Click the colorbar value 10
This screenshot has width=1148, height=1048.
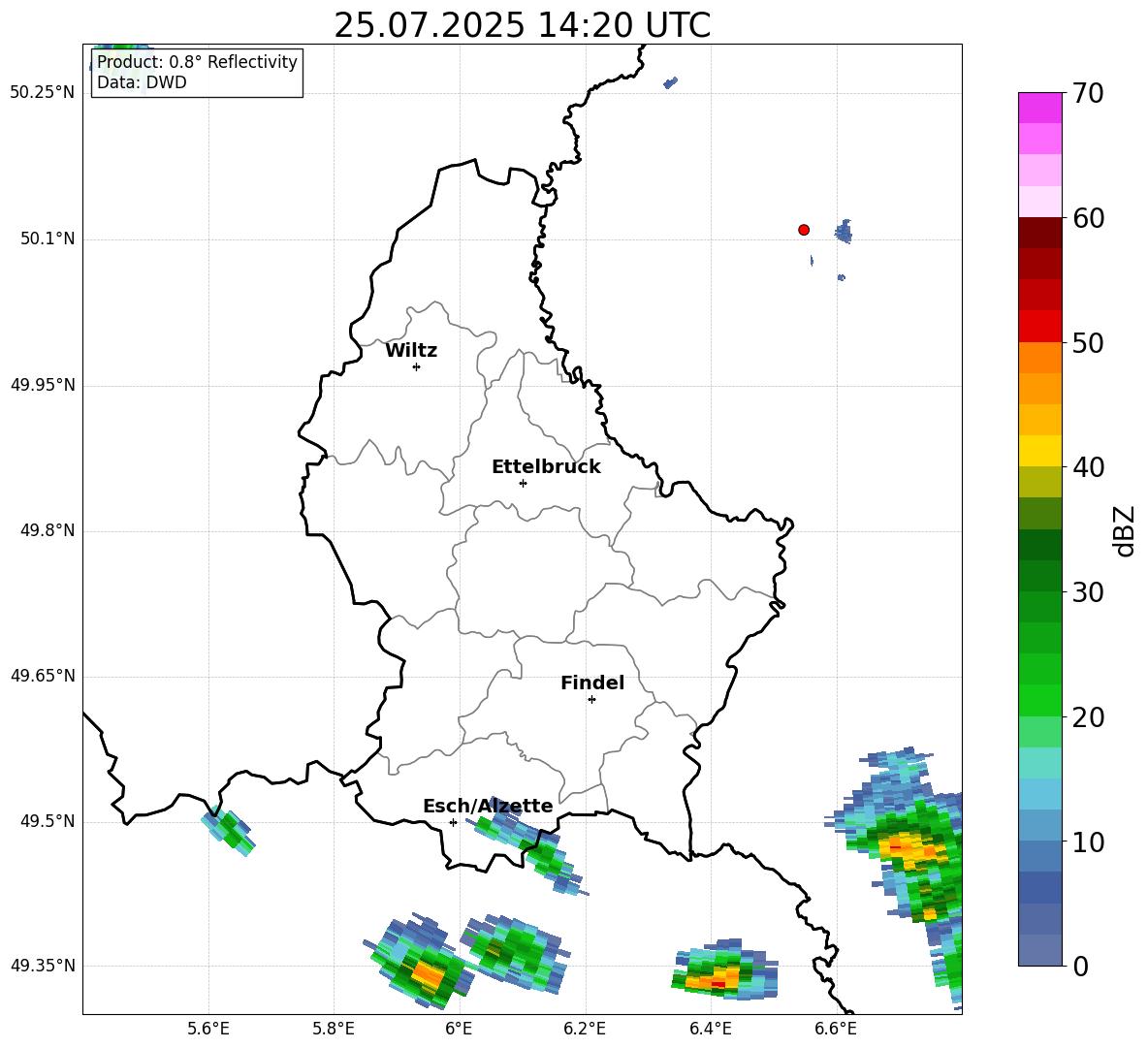click(1088, 842)
